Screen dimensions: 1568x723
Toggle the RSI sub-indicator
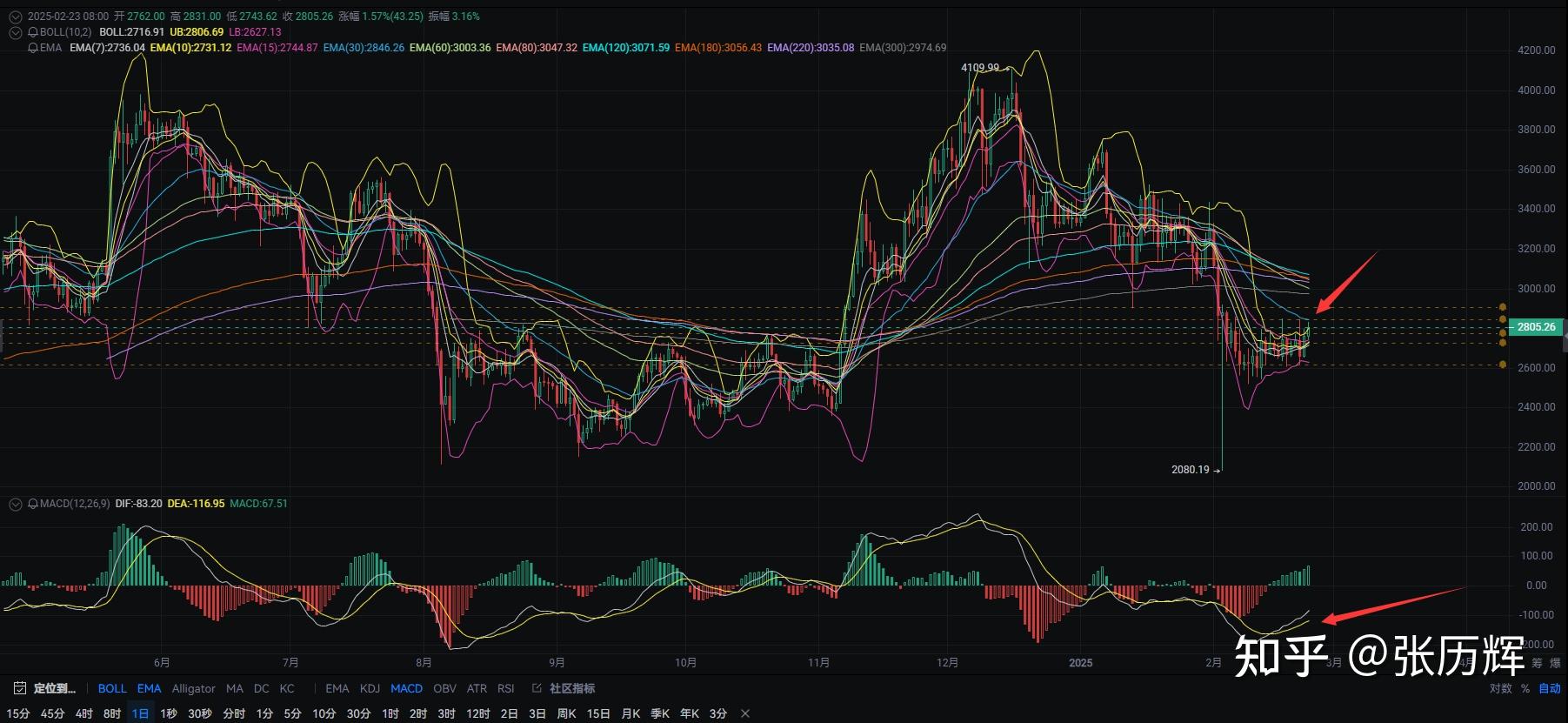click(x=505, y=688)
